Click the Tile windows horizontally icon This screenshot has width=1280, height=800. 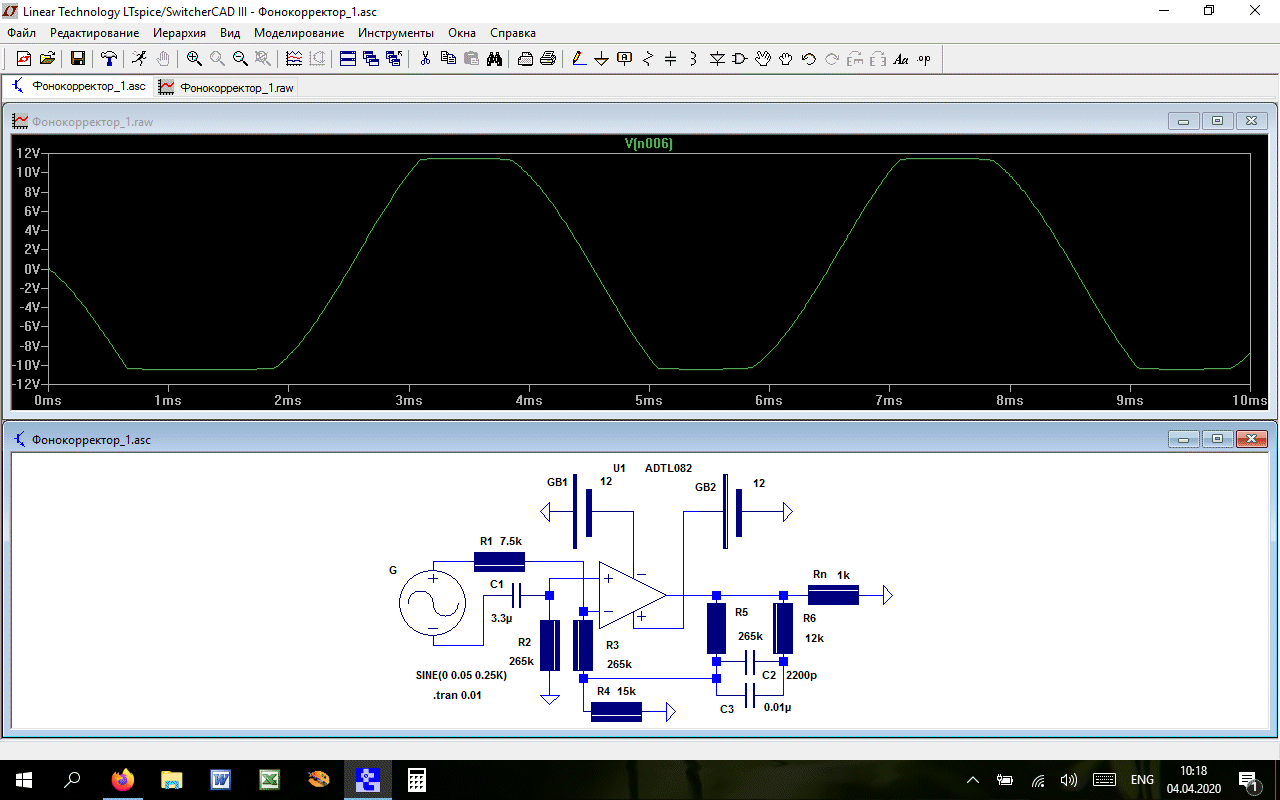[348, 59]
